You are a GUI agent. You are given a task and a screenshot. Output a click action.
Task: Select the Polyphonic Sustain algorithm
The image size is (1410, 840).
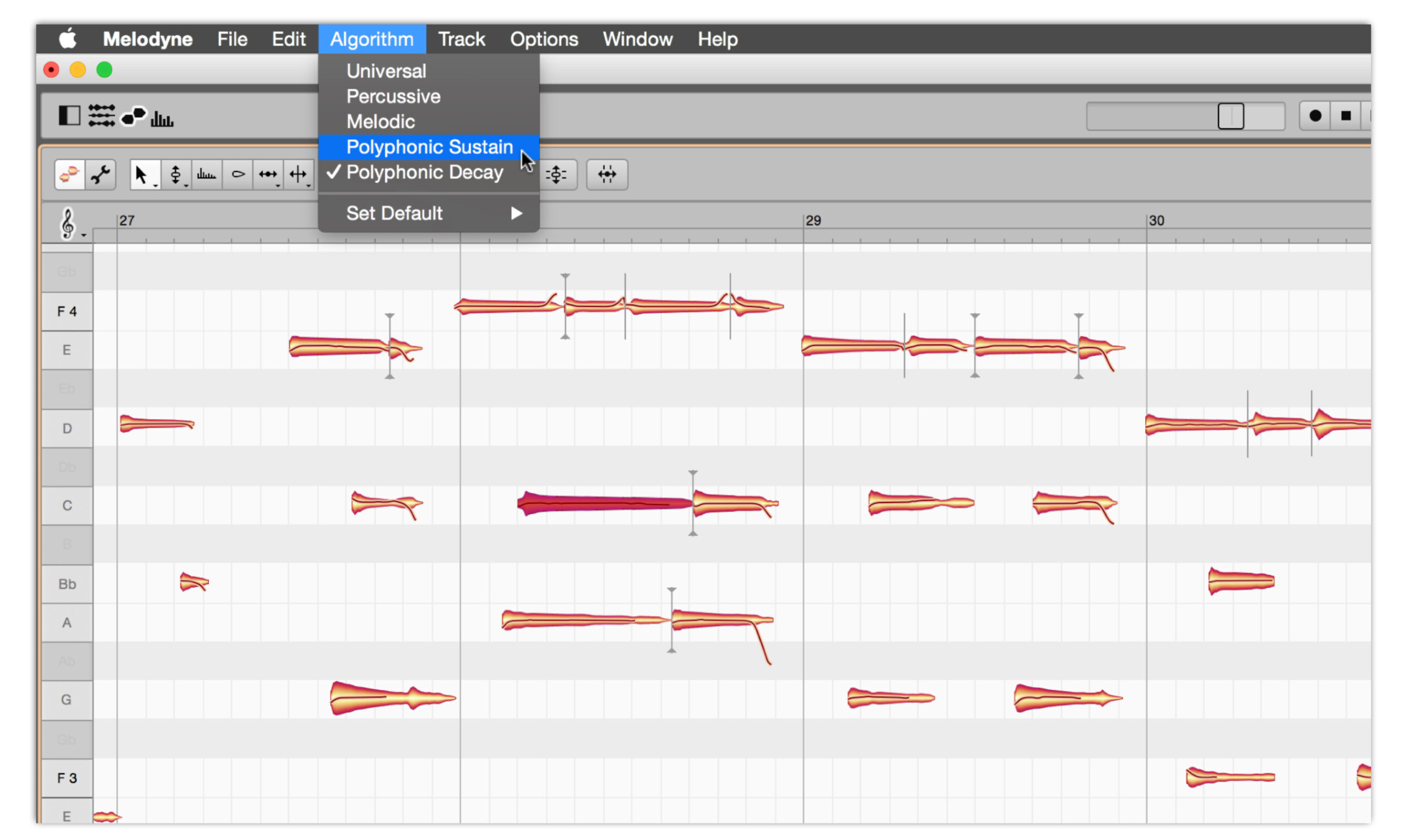428,147
